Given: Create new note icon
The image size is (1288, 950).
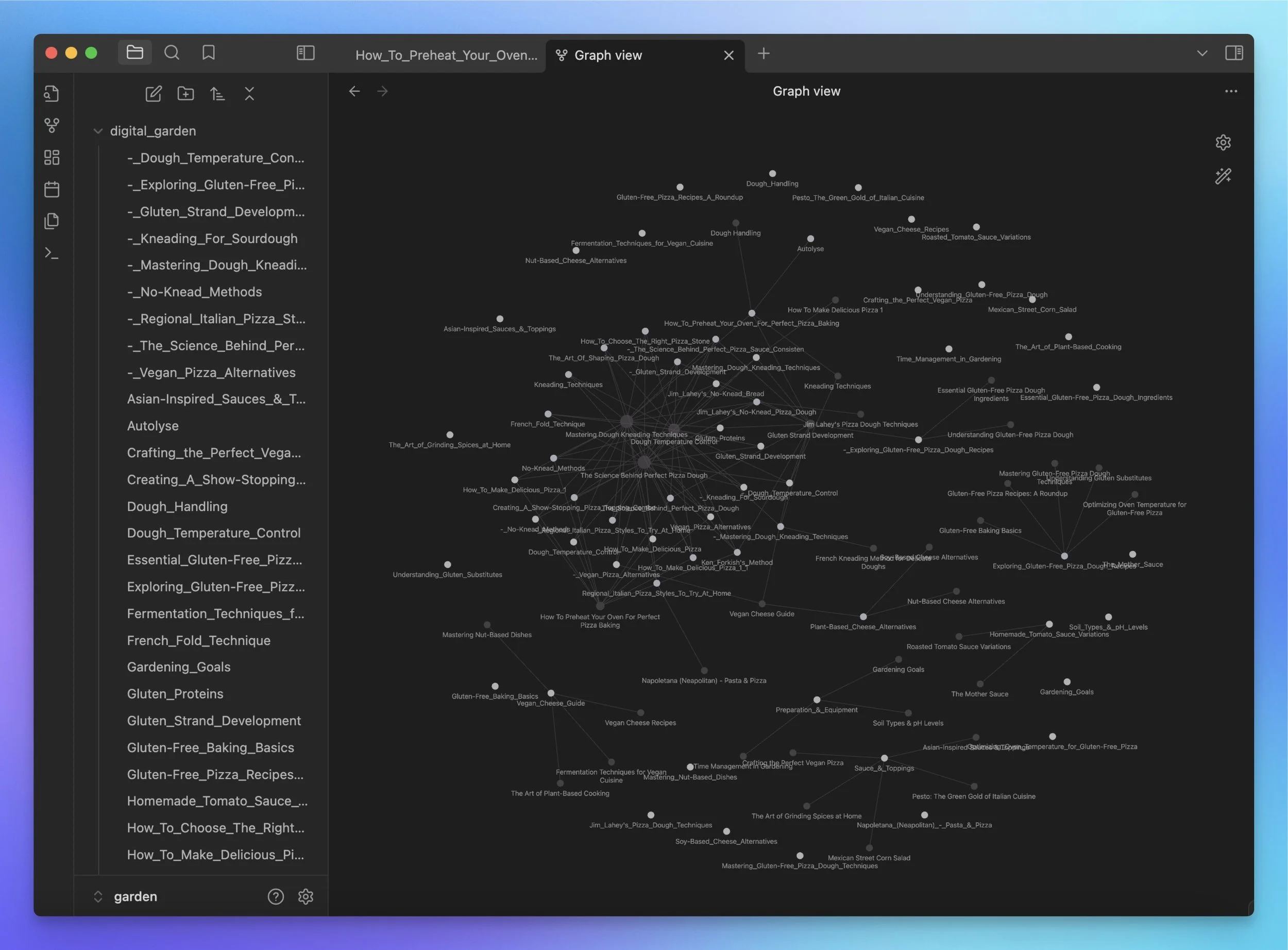Looking at the screenshot, I should click(x=154, y=94).
